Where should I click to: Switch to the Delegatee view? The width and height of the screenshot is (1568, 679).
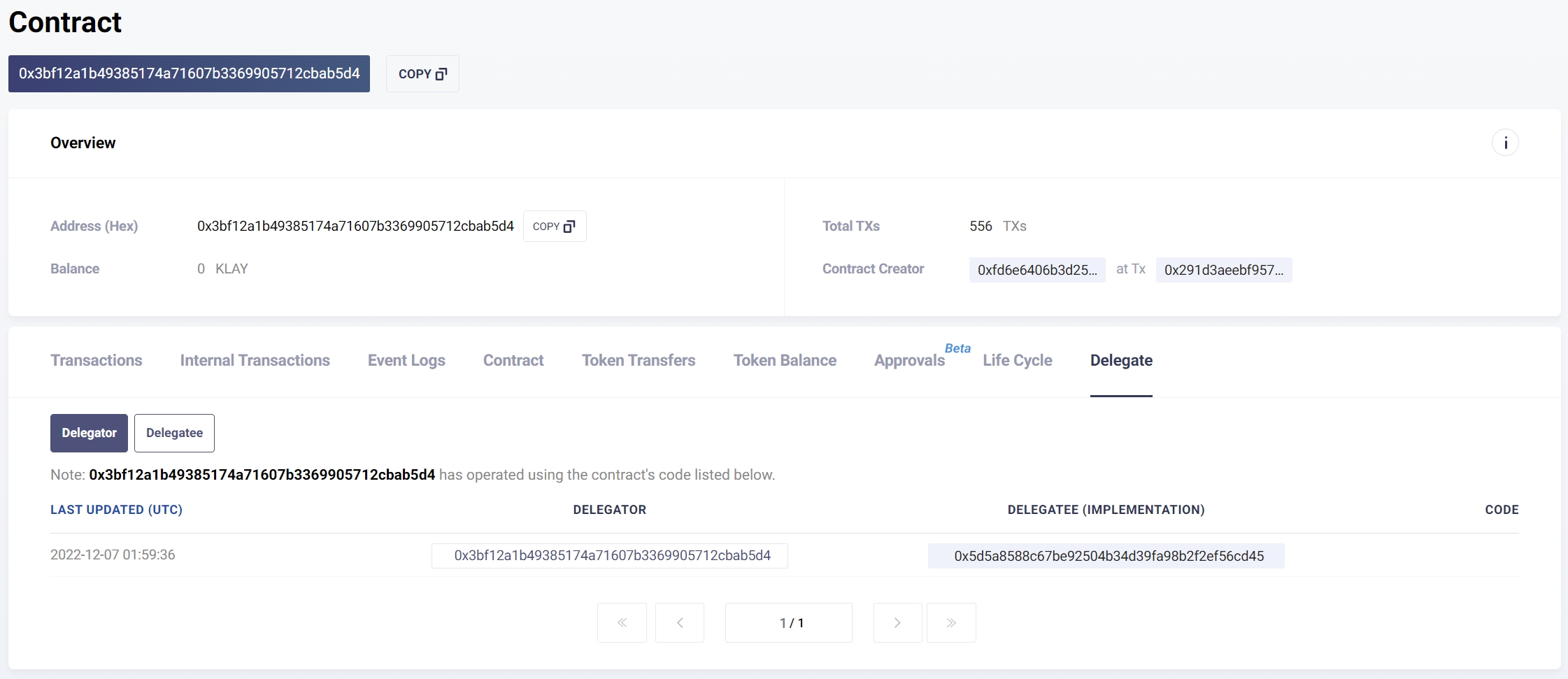point(174,433)
